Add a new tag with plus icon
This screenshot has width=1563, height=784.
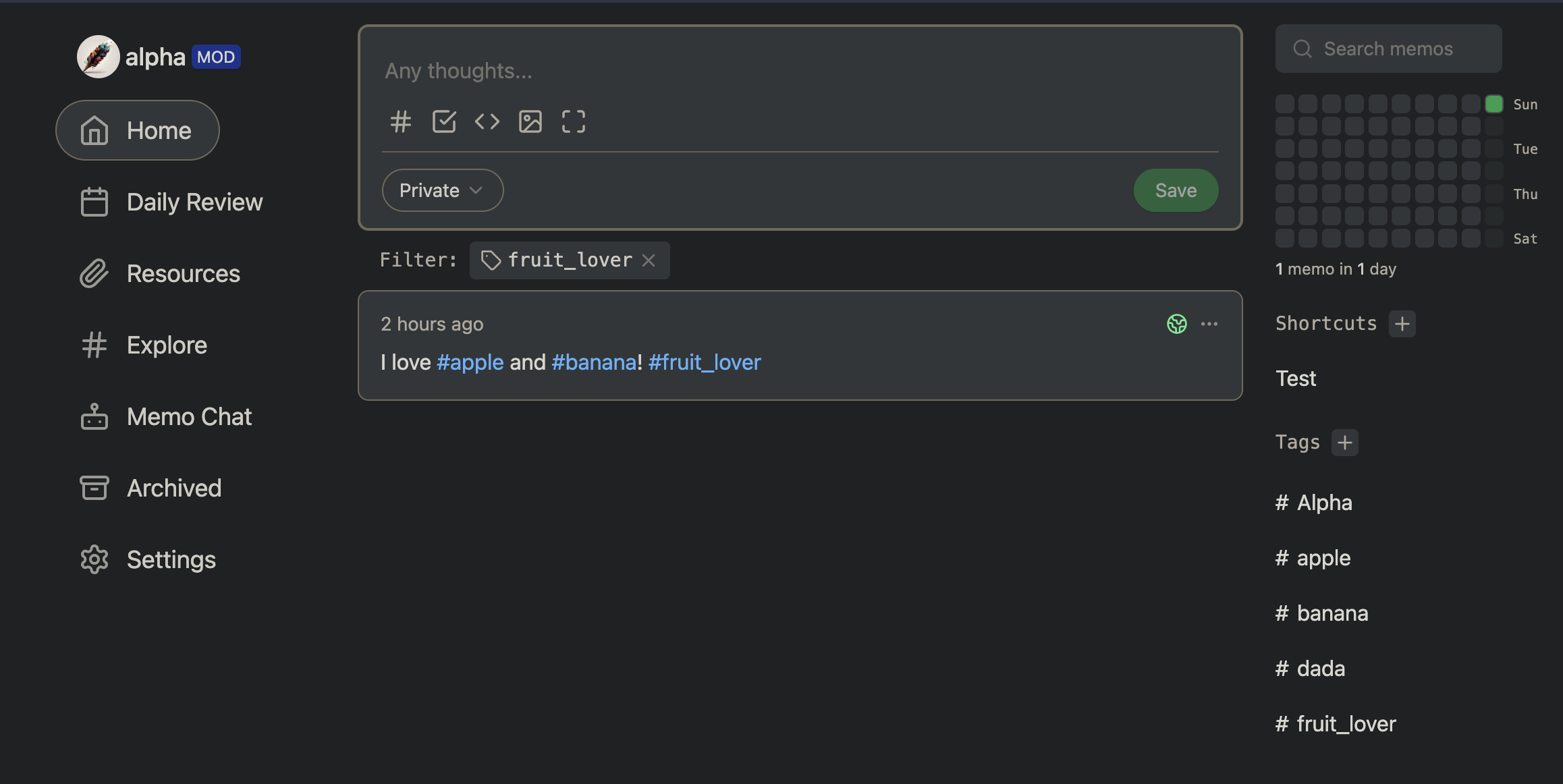(1345, 442)
